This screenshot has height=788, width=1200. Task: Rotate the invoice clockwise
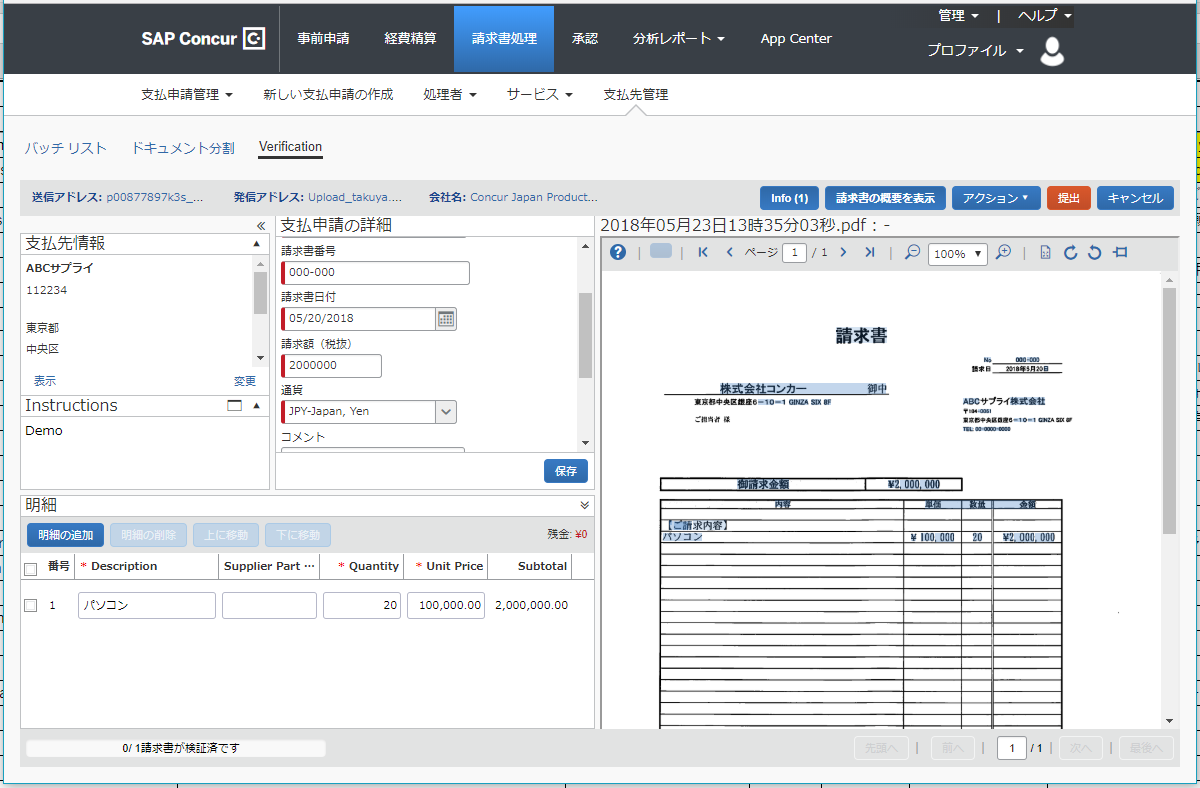point(1070,253)
